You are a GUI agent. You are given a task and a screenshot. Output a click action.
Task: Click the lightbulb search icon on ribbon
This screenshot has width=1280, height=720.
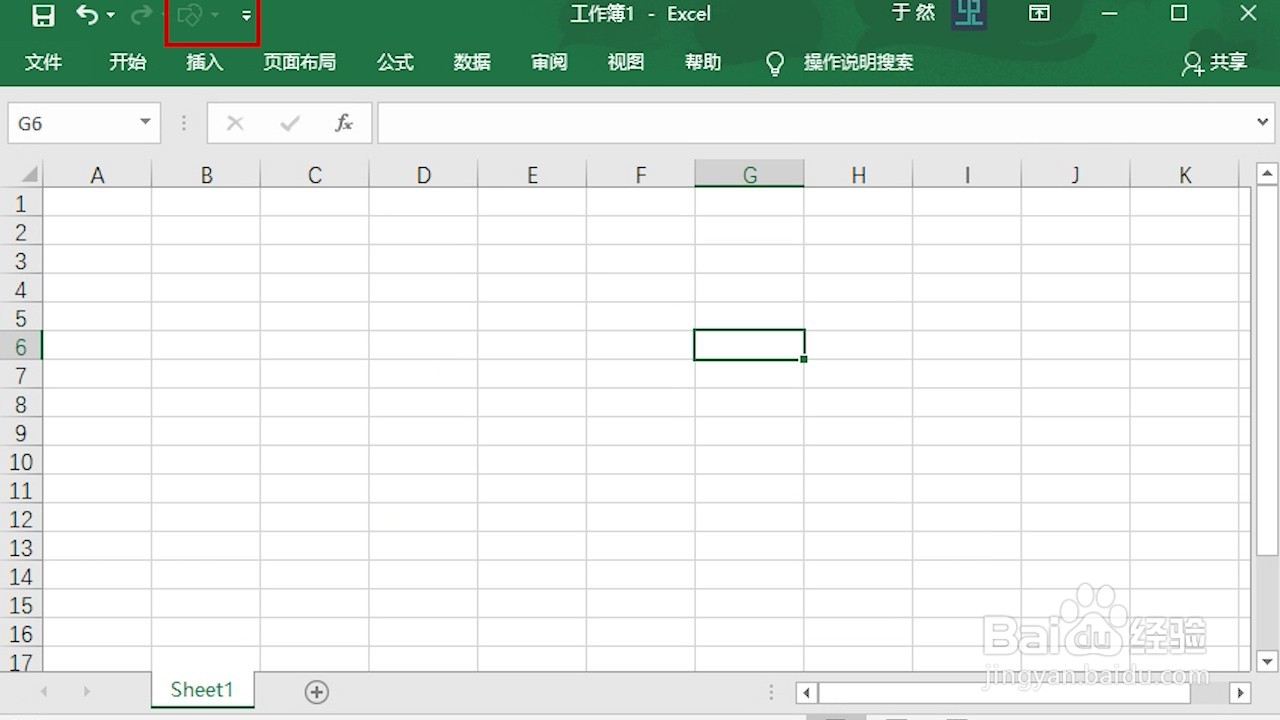[x=775, y=62]
